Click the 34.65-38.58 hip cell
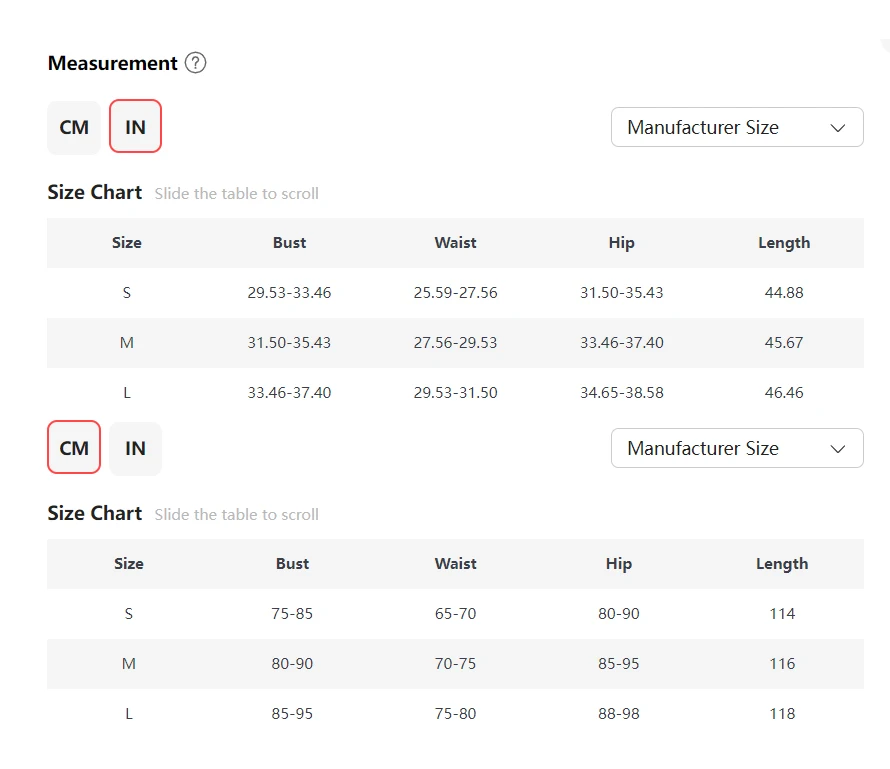 (621, 393)
